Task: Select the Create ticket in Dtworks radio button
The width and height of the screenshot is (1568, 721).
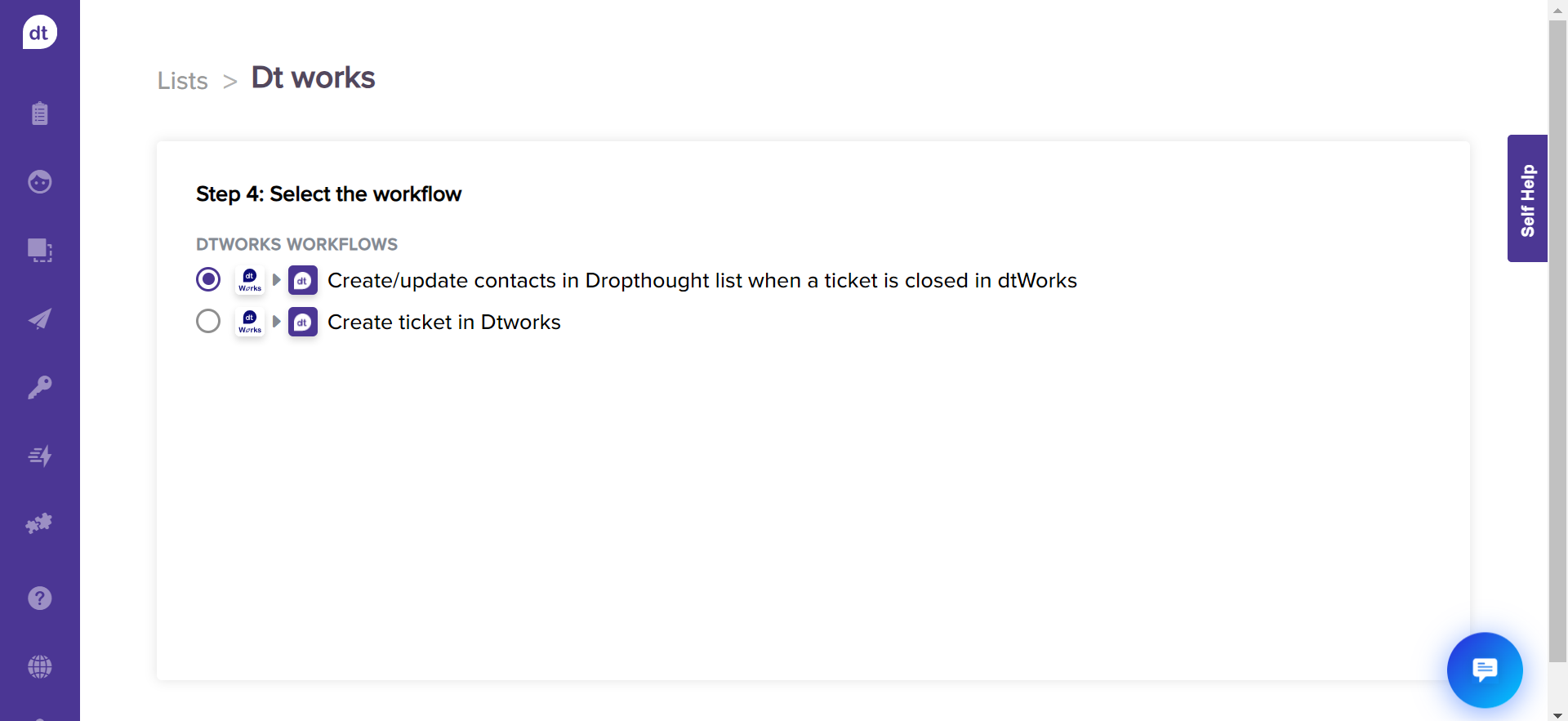Action: pyautogui.click(x=207, y=321)
